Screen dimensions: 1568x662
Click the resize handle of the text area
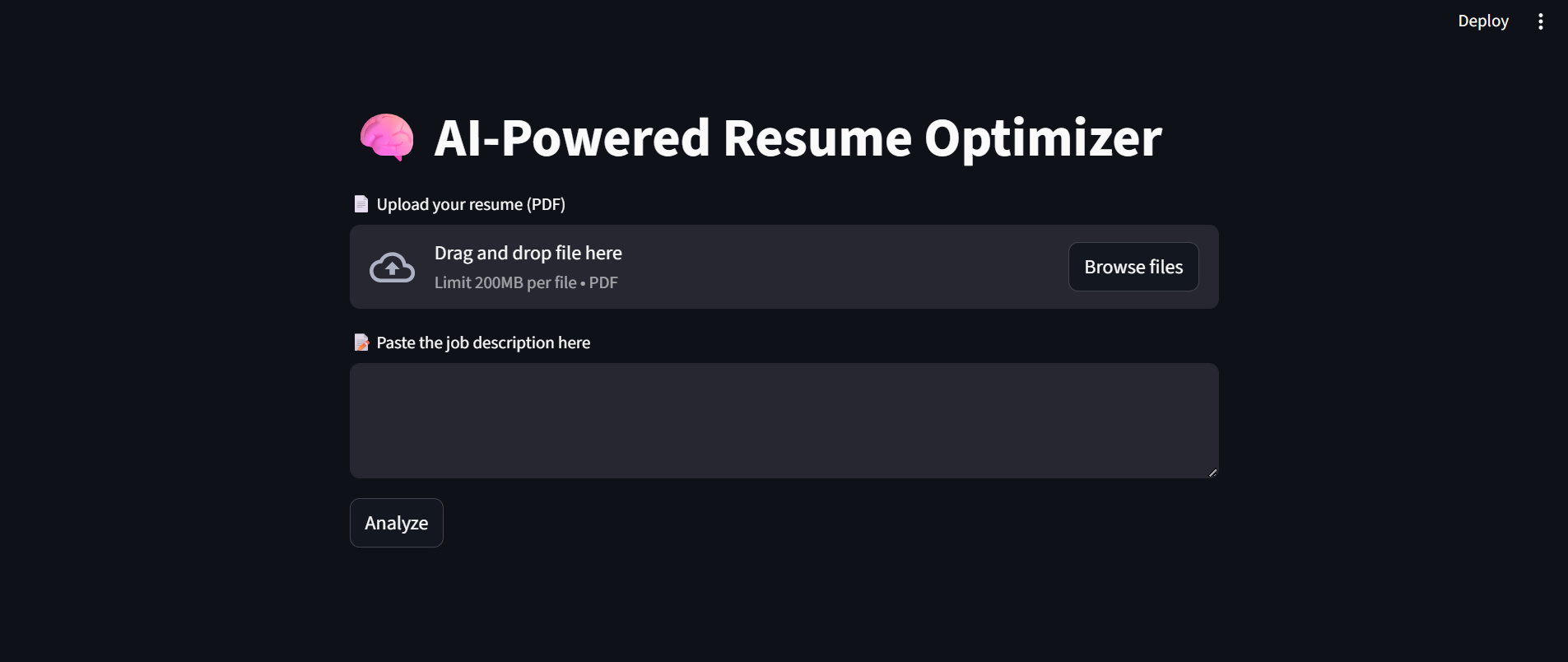tap(1212, 471)
